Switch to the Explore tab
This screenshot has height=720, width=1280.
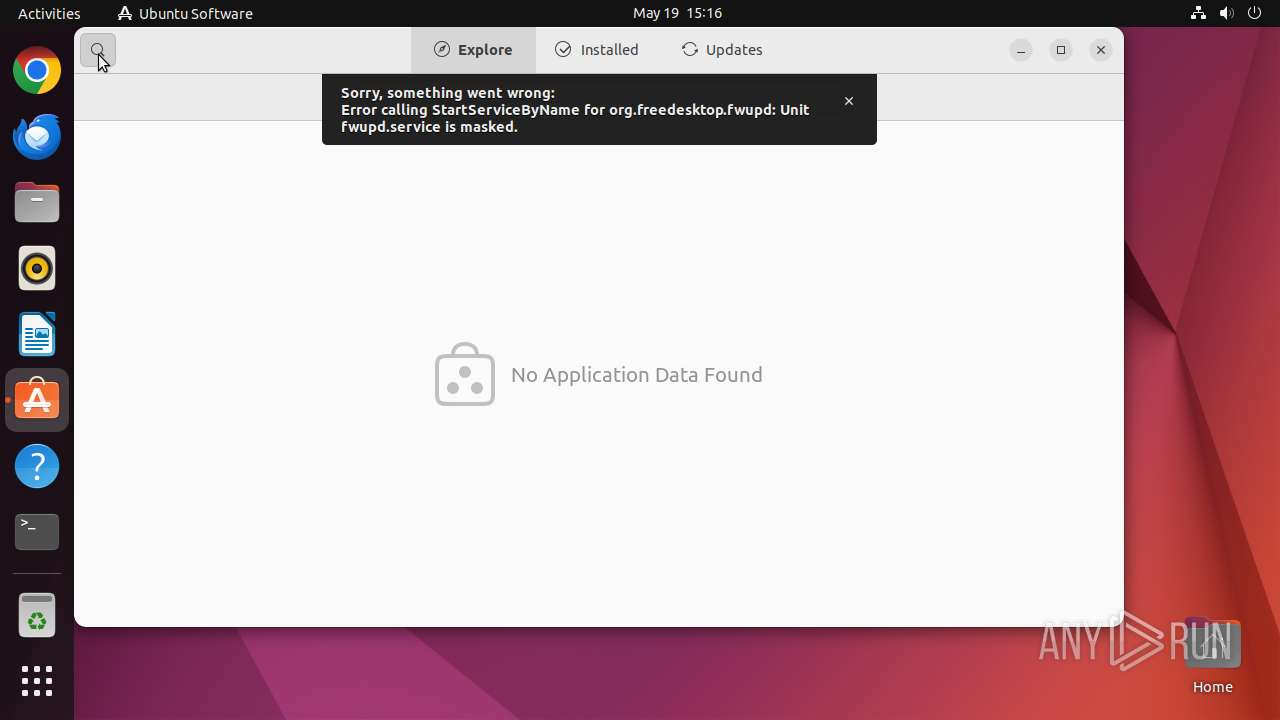[473, 50]
